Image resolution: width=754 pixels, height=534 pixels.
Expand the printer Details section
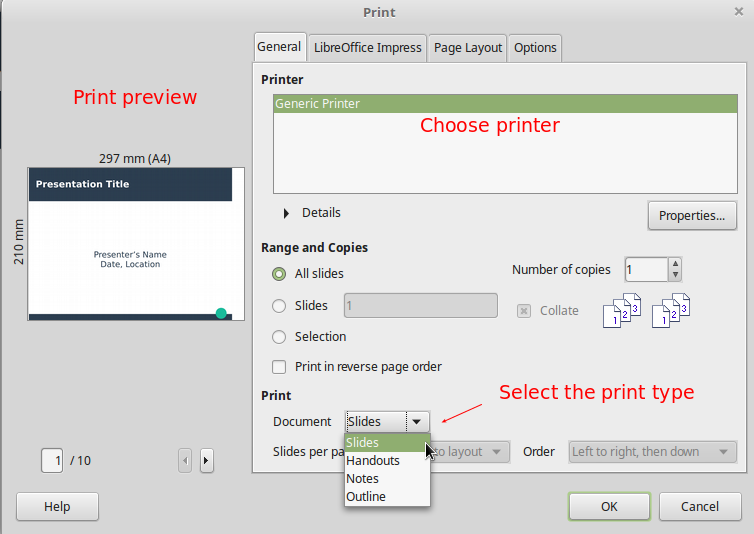pos(289,213)
